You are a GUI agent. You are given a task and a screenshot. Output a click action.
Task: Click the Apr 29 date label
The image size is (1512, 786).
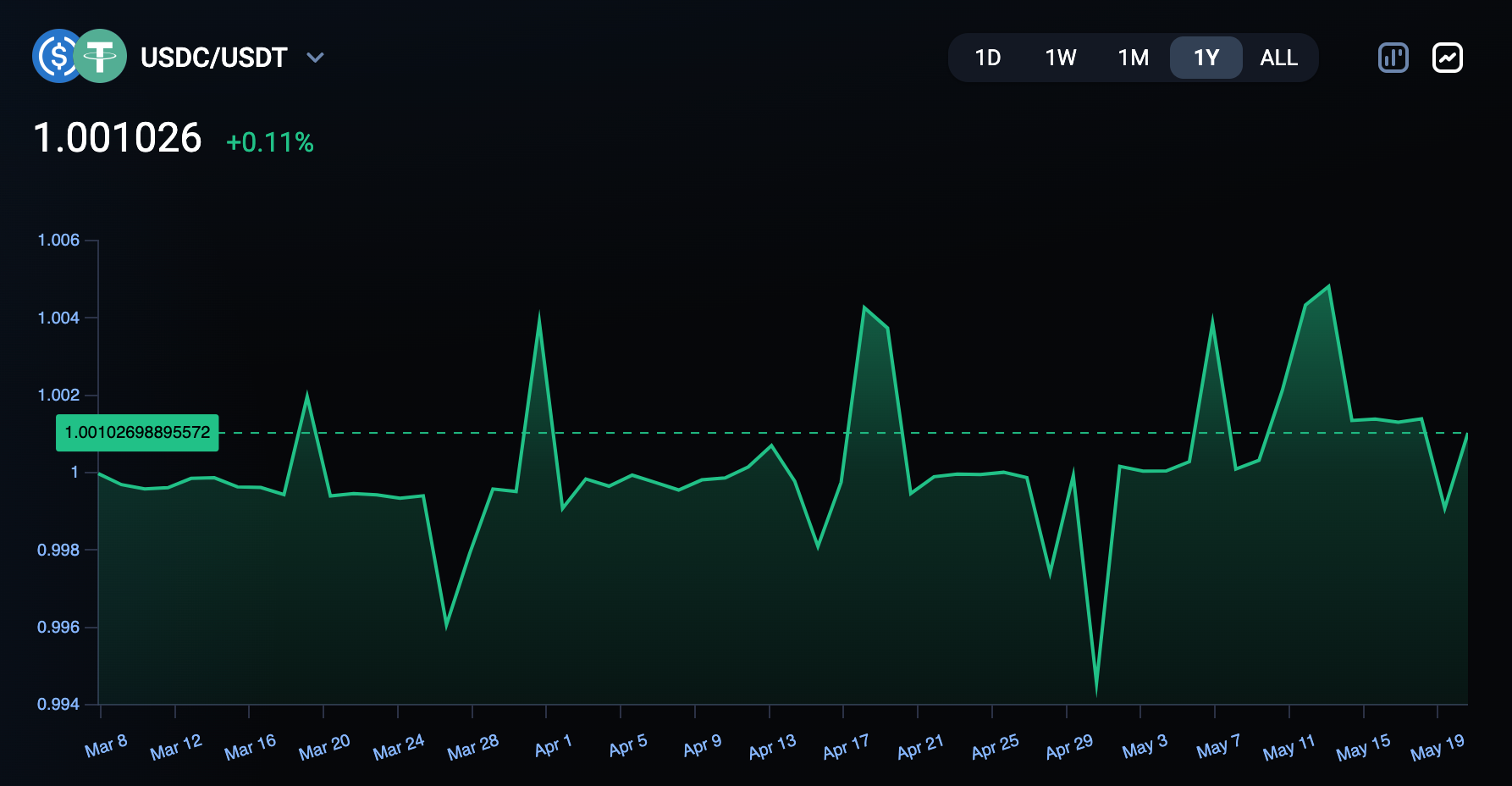tap(1069, 747)
